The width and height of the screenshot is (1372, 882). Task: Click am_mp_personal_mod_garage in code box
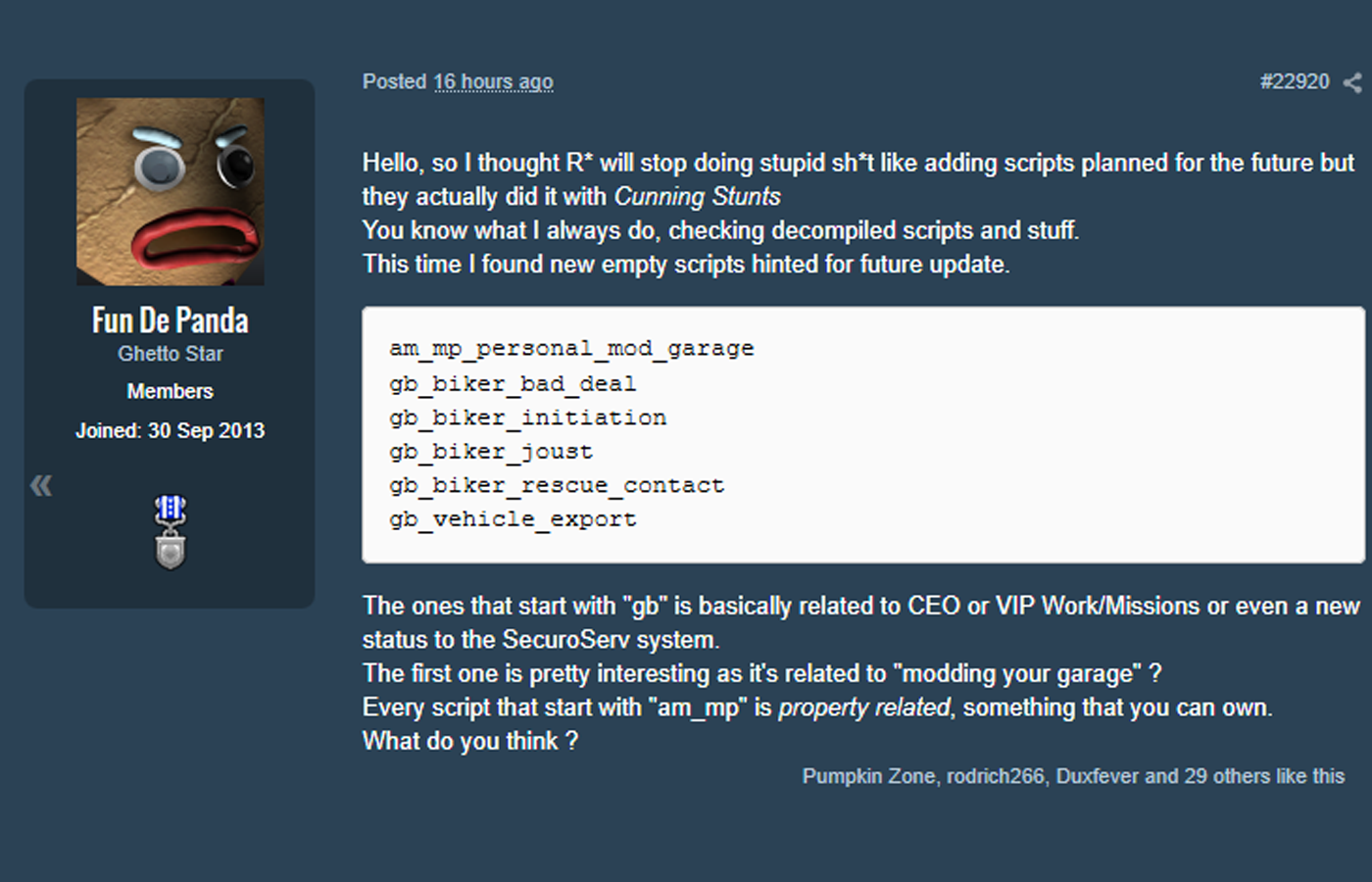(x=571, y=349)
